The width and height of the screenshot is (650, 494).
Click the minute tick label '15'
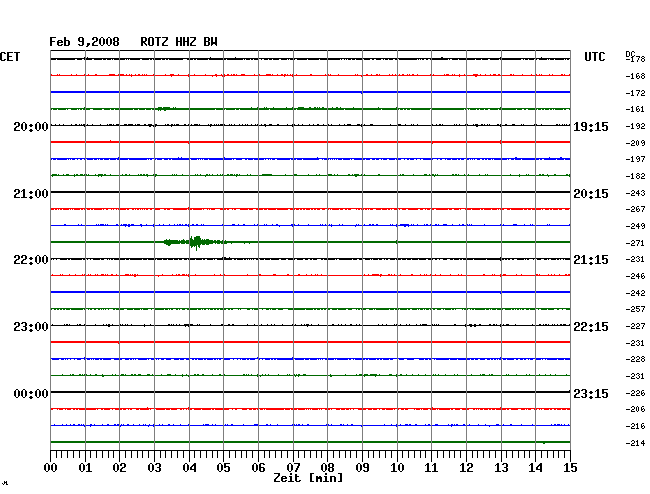[570, 468]
